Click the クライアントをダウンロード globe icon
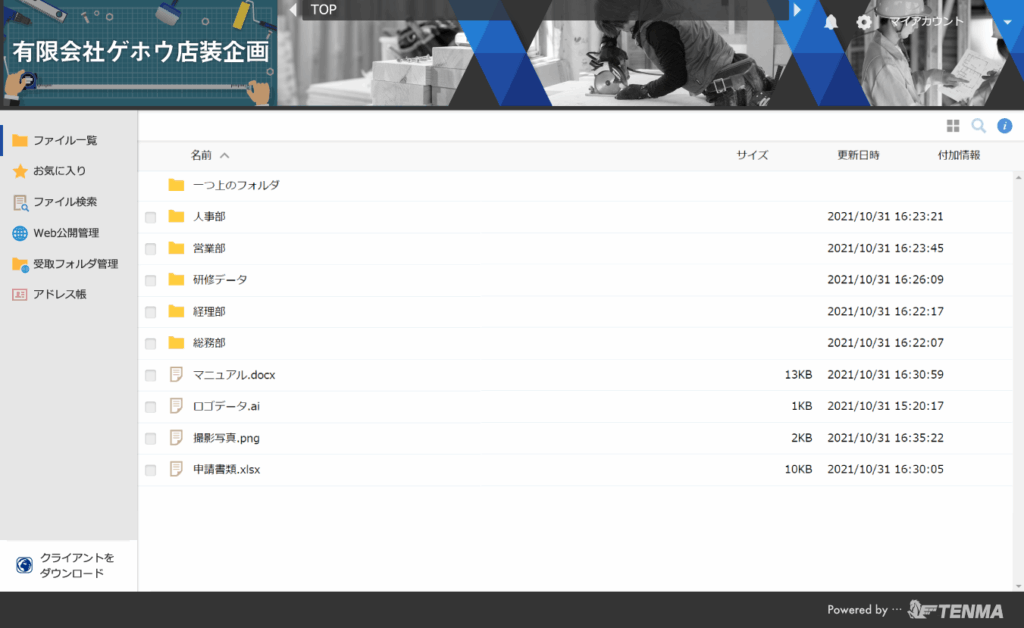Image resolution: width=1024 pixels, height=628 pixels. pos(24,565)
